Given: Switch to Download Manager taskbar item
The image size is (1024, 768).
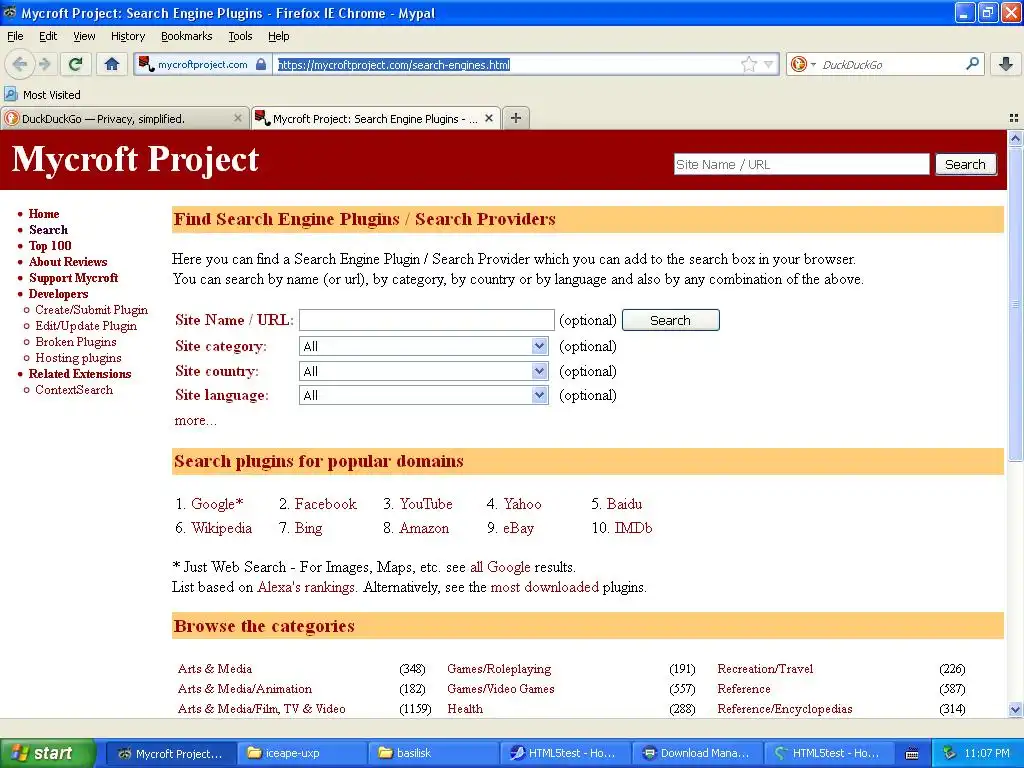Looking at the screenshot, I should point(696,754).
